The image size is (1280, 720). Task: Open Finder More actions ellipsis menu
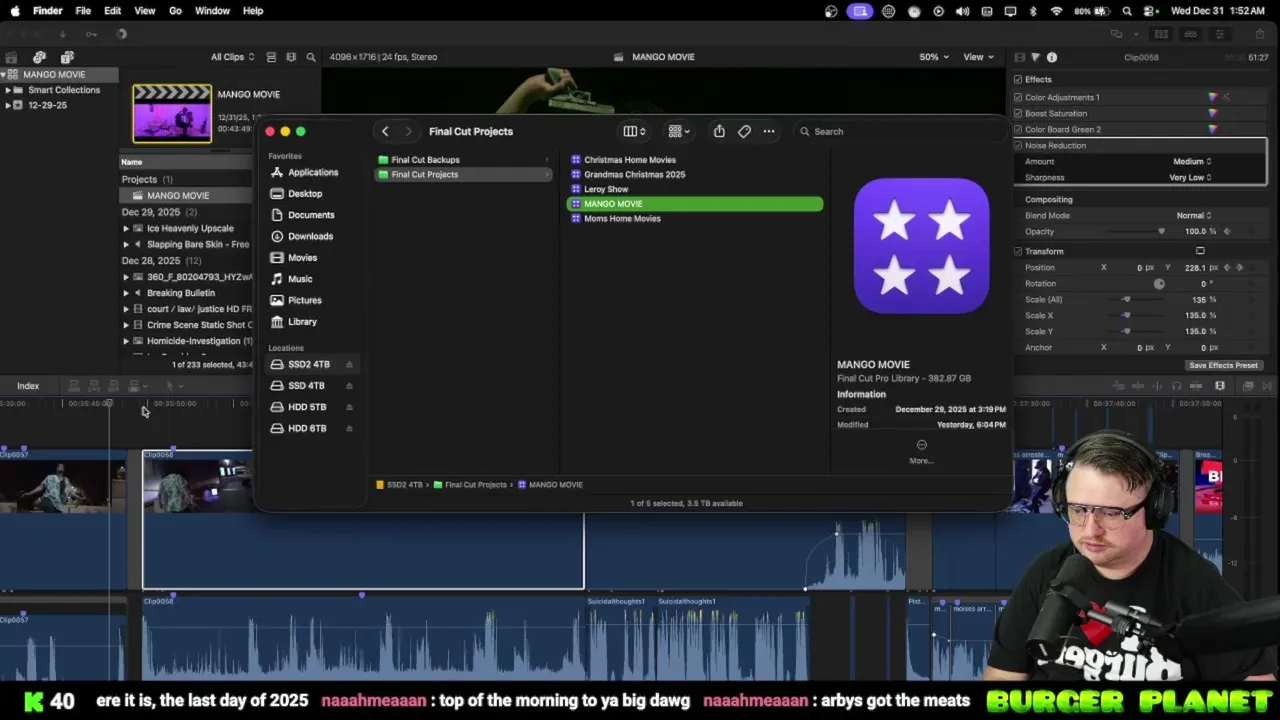[769, 131]
